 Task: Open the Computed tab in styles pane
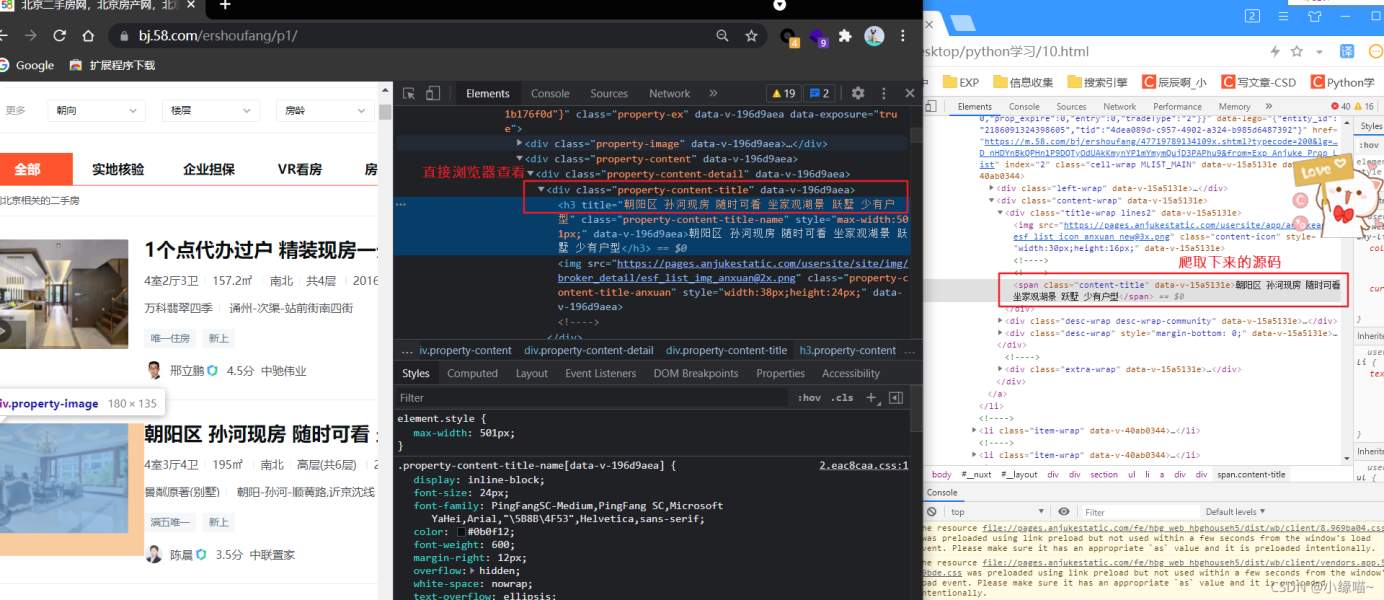[x=472, y=373]
